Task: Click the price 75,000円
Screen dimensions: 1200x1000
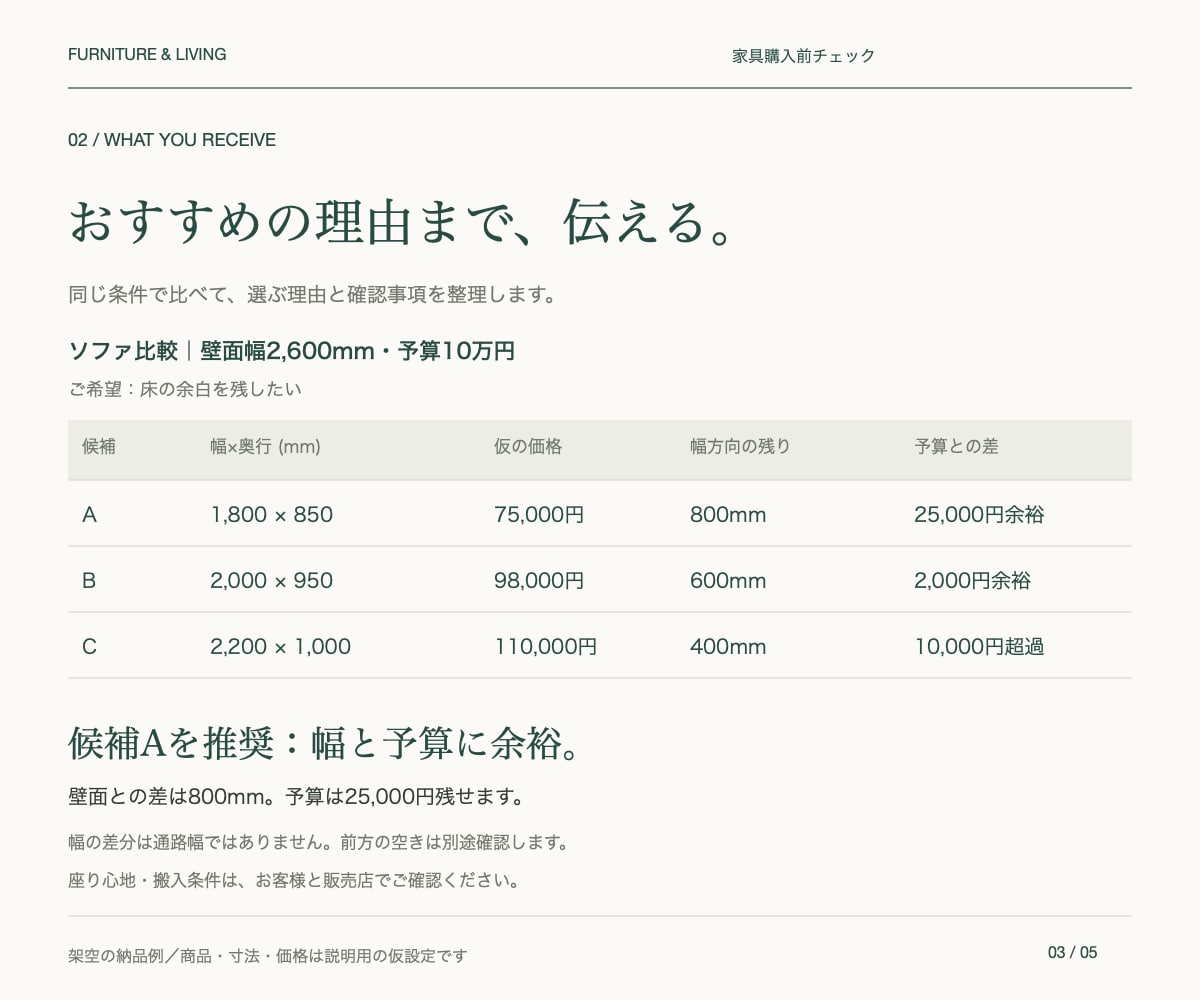Action: point(539,514)
